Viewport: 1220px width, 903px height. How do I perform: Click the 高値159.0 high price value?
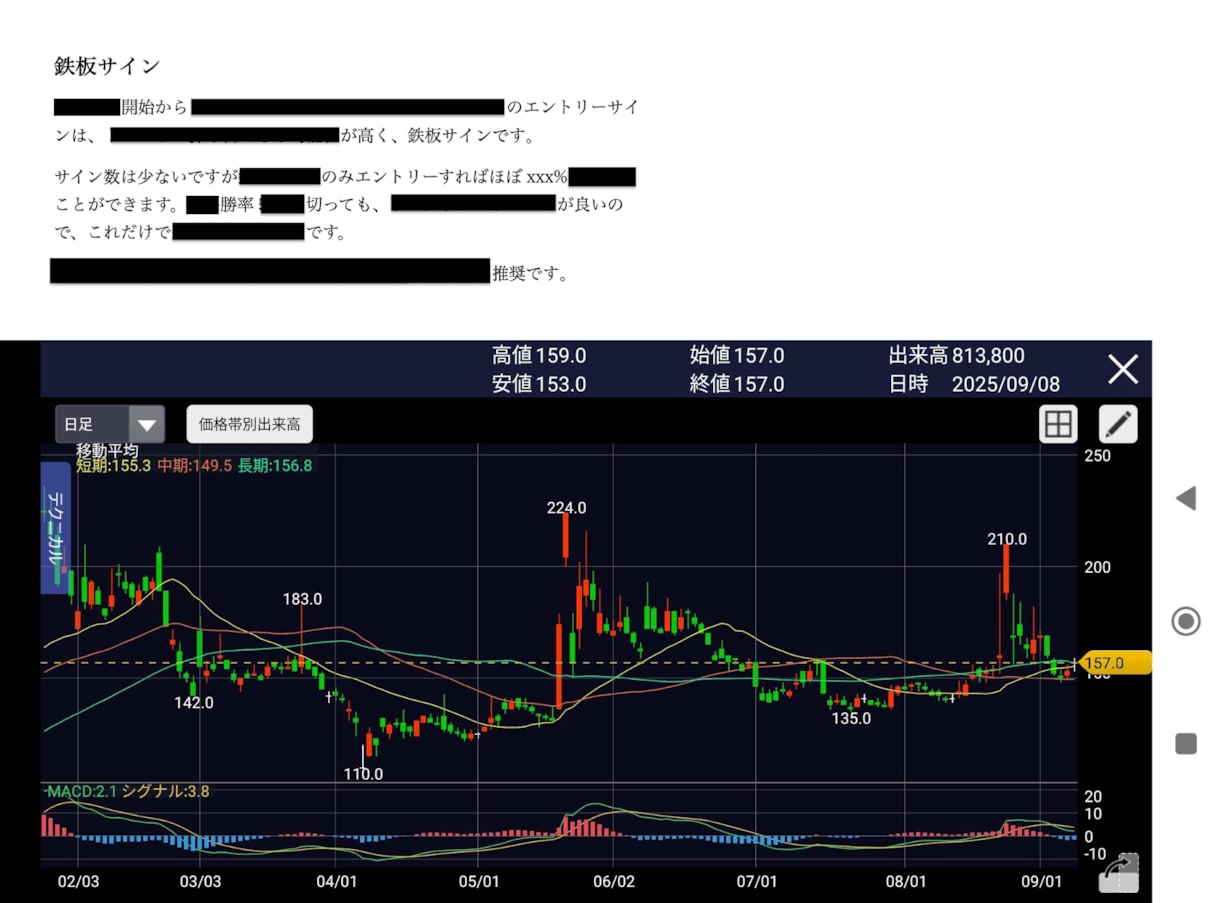(539, 356)
